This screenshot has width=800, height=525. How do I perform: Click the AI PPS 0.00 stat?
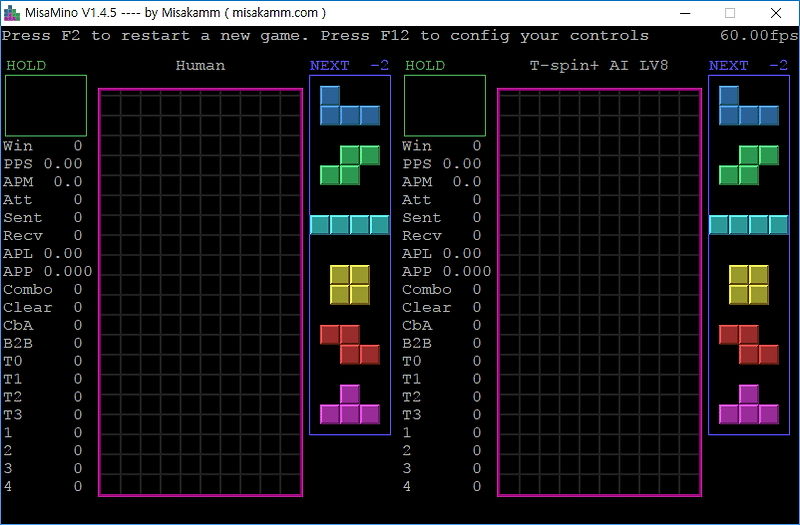(x=442, y=164)
